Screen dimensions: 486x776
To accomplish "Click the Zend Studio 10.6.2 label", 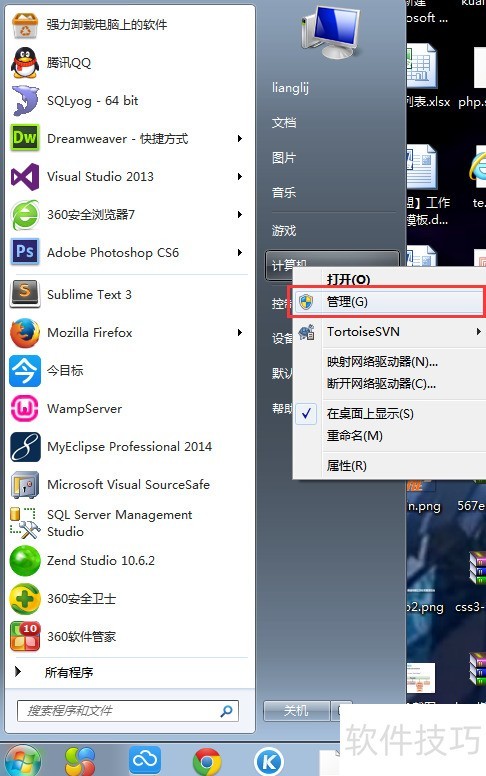I will (101, 561).
